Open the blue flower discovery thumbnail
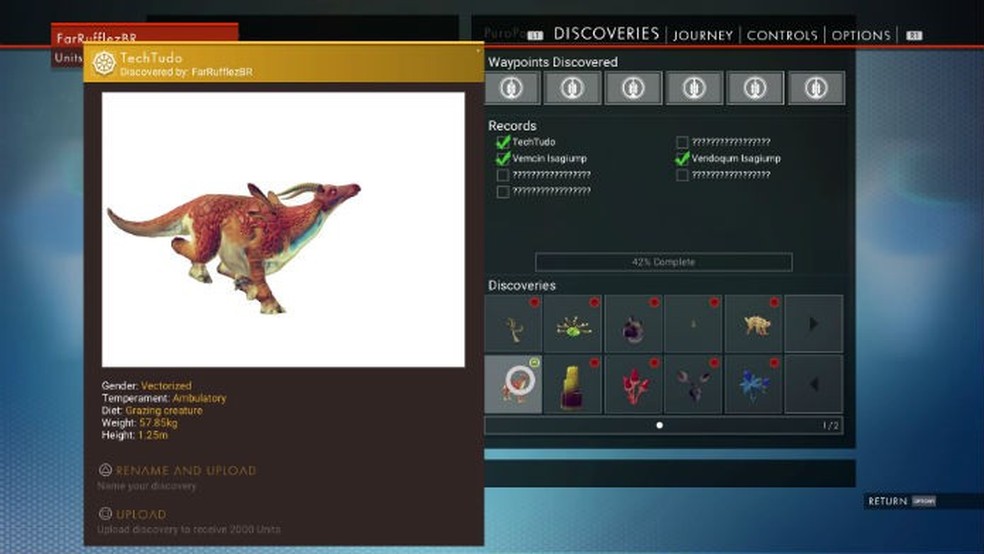This screenshot has height=554, width=984. (x=754, y=384)
